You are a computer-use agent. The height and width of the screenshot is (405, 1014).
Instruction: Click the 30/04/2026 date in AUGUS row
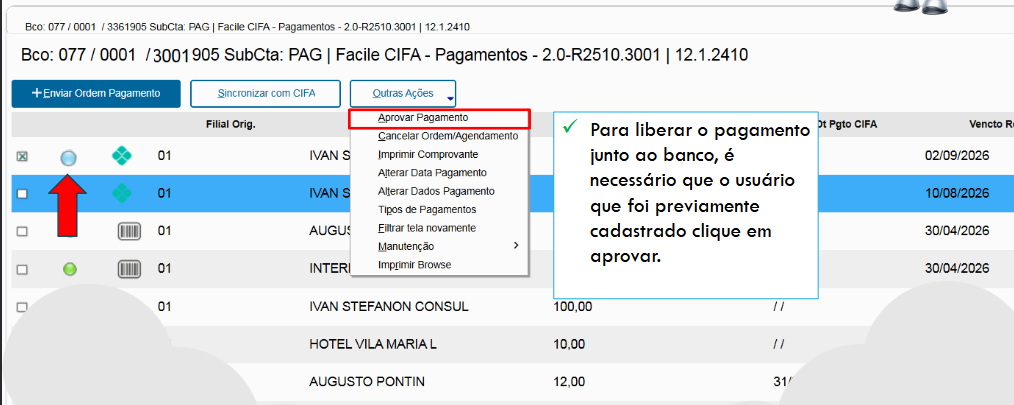pos(957,231)
